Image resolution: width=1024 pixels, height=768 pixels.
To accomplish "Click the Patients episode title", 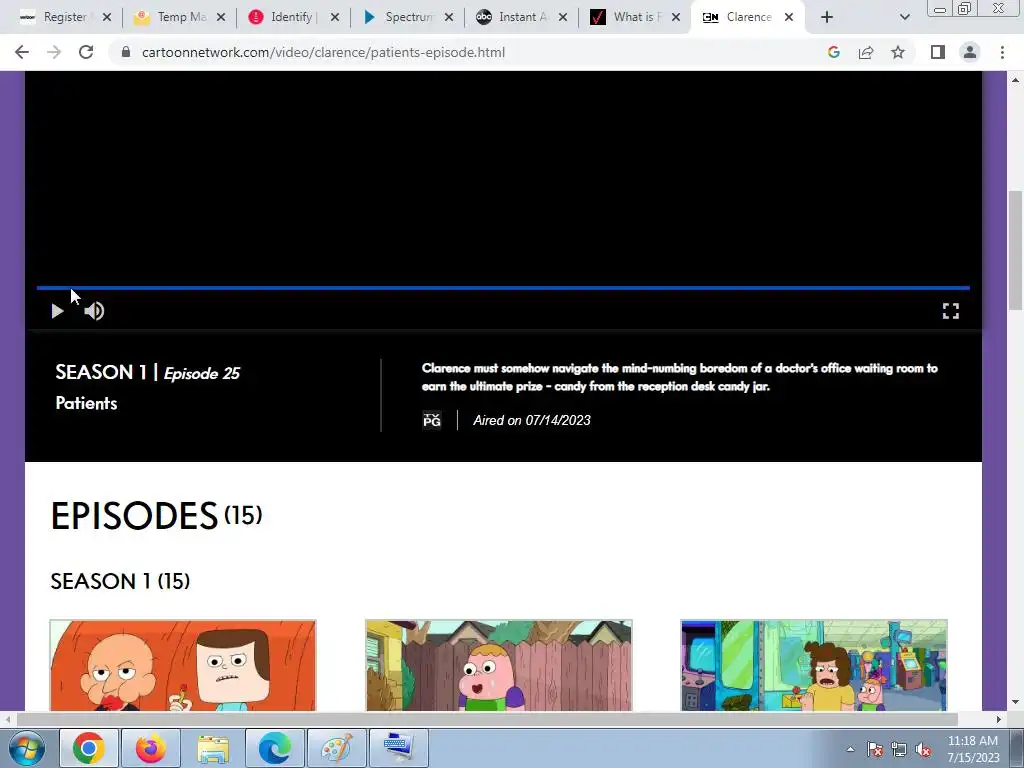I will pyautogui.click(x=86, y=403).
